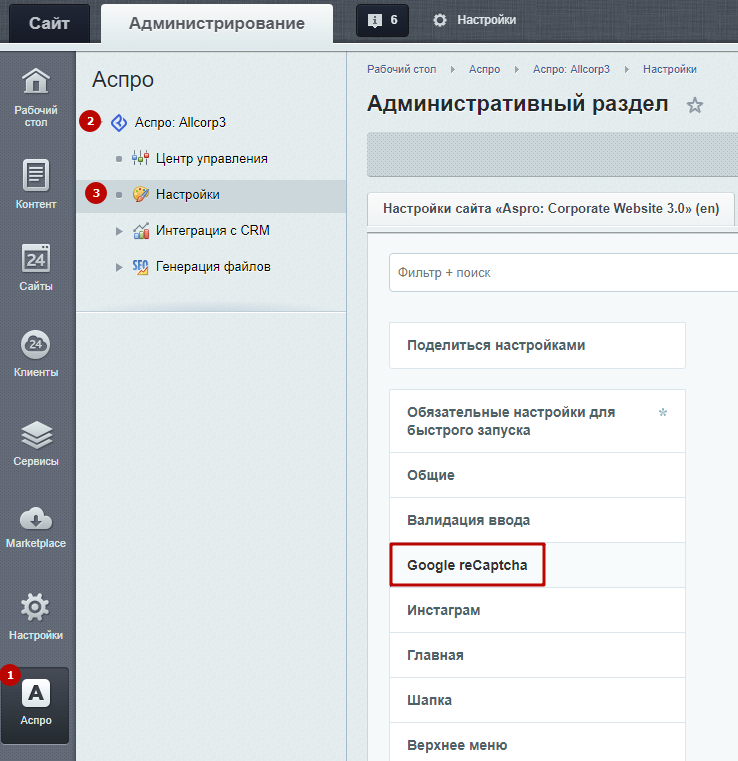Click the arrow after Аспро: Allcorp3 breadcrumb

point(627,69)
